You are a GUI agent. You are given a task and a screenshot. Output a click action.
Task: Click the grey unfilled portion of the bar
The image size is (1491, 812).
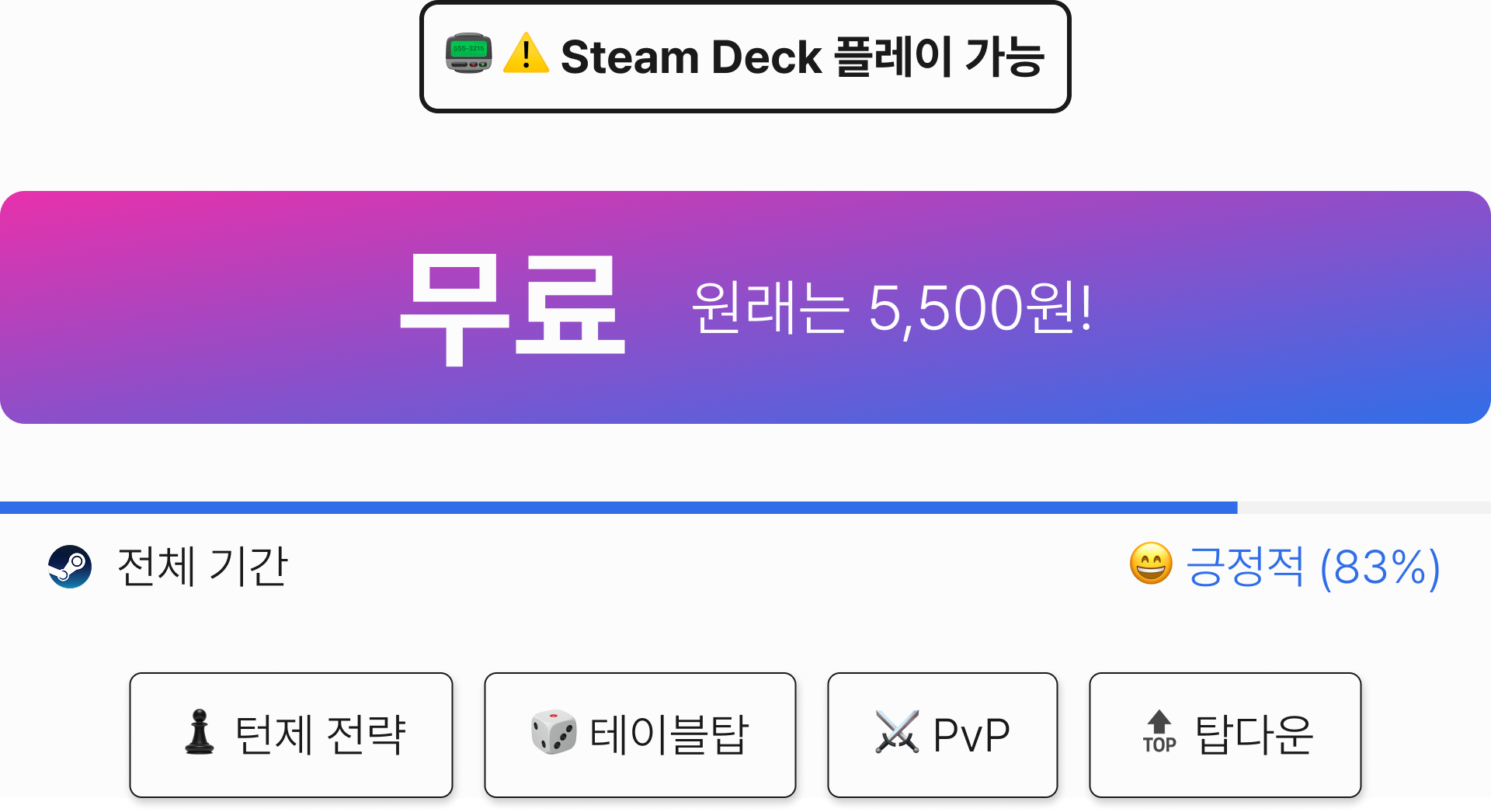coord(1364,508)
